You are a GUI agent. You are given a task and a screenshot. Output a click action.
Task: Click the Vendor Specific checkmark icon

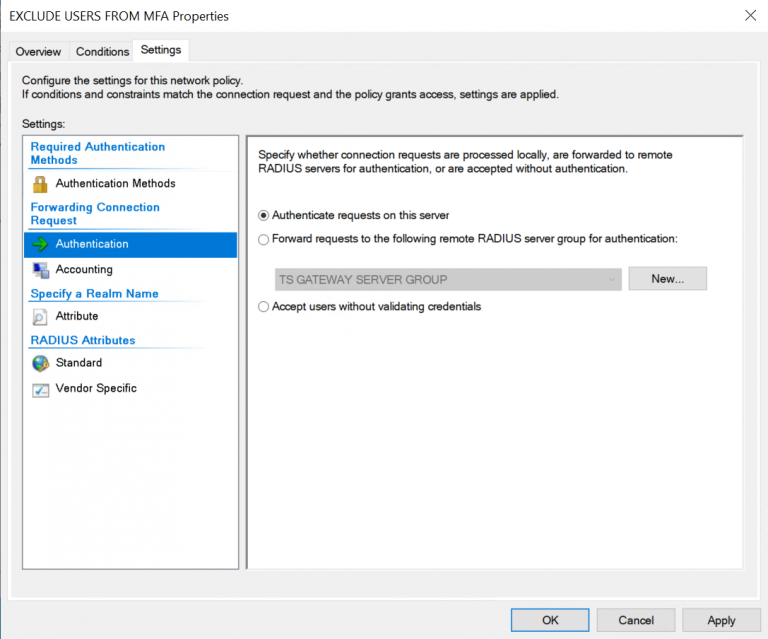41,390
